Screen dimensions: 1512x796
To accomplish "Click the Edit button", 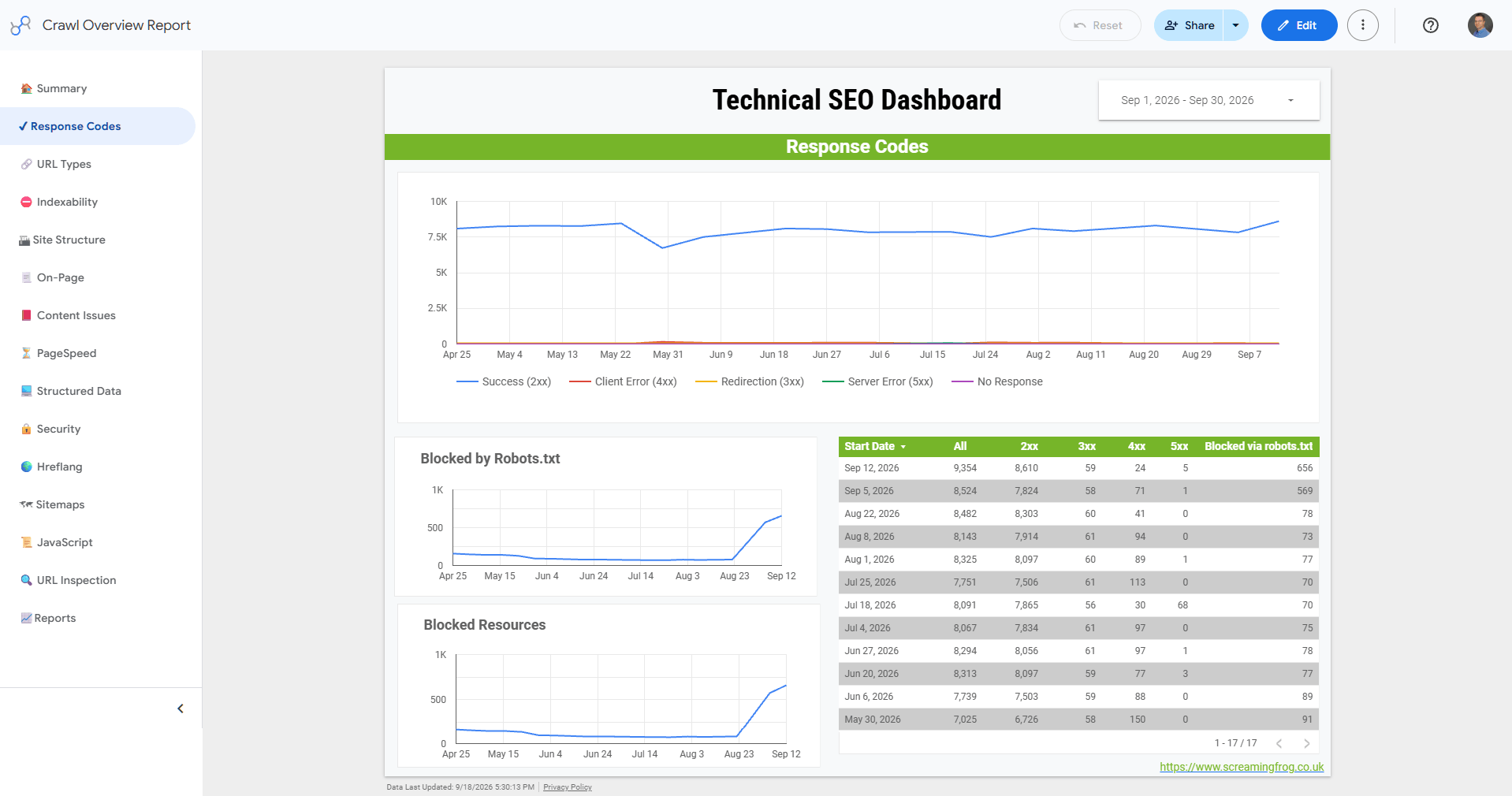I will (1299, 25).
